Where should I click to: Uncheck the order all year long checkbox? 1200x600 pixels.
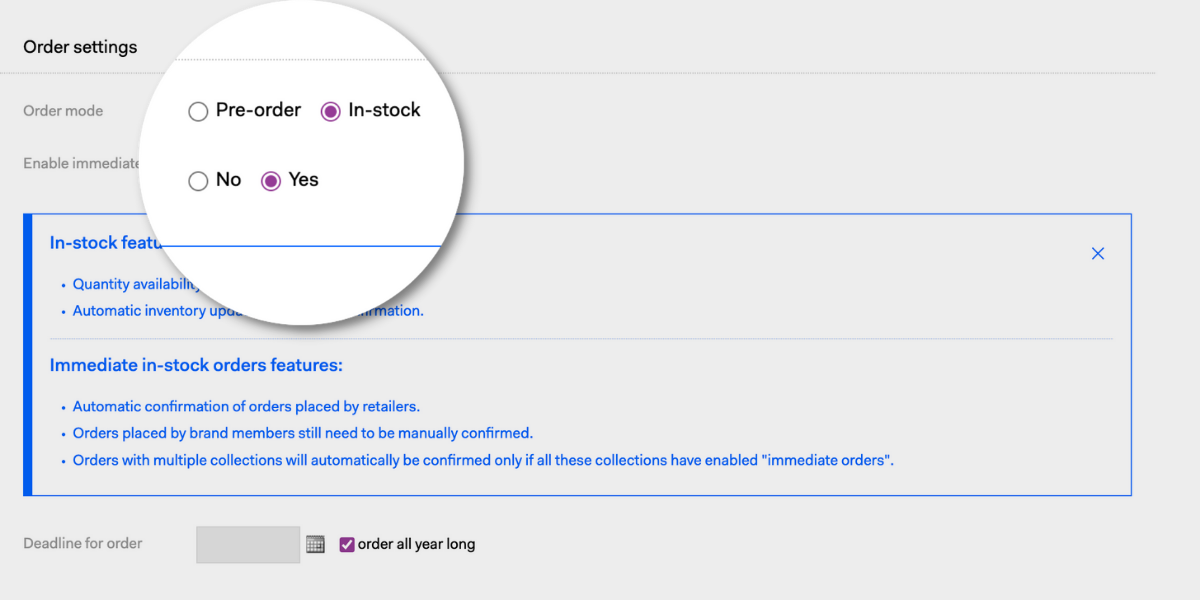click(347, 544)
